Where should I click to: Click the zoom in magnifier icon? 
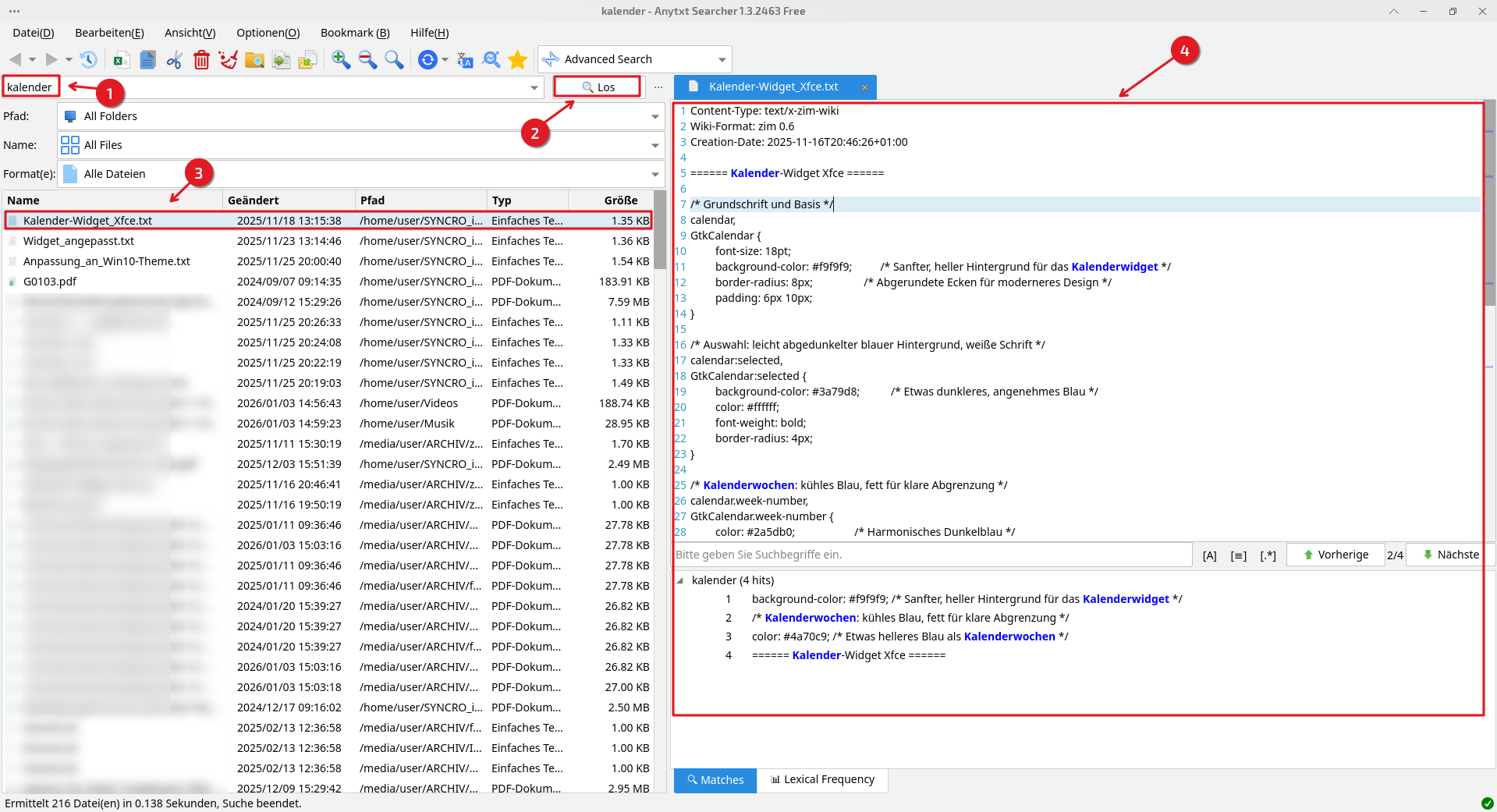(341, 59)
